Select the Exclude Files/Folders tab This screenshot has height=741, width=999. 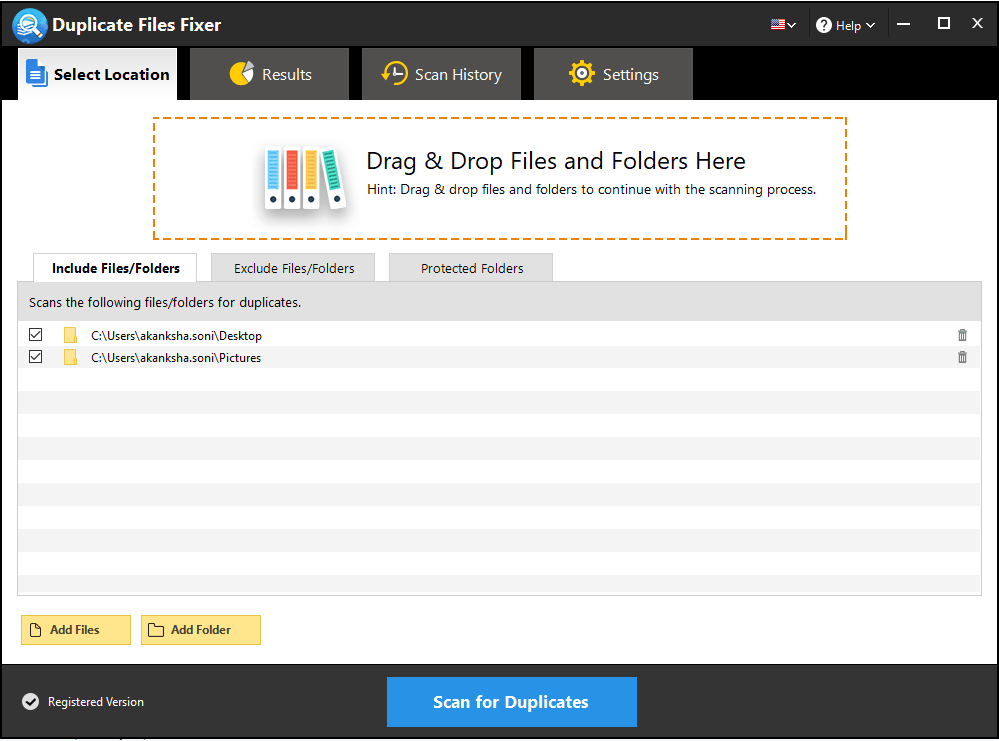(x=294, y=268)
